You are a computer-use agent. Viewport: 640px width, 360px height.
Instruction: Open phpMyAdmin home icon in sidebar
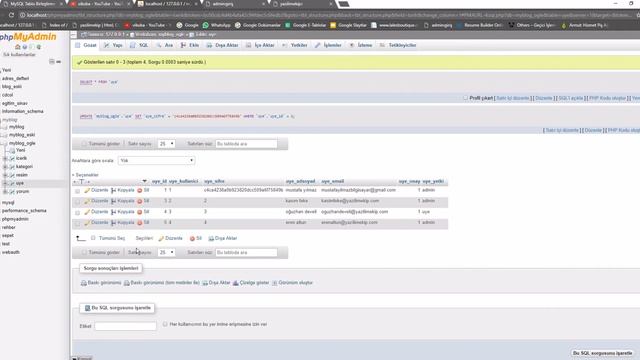coord(18,47)
